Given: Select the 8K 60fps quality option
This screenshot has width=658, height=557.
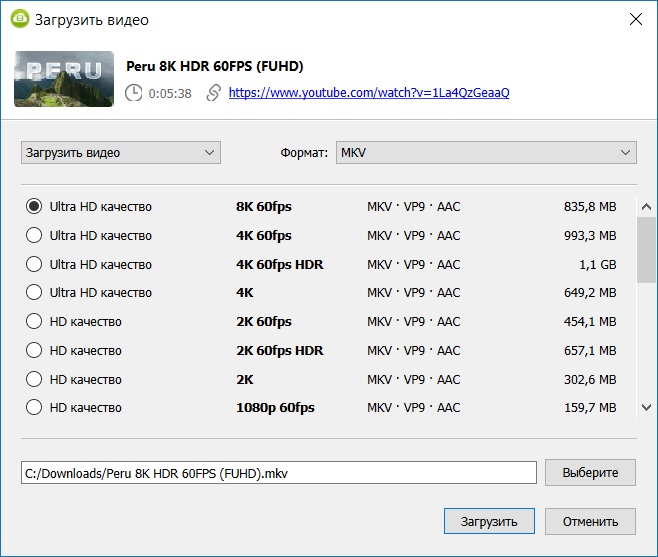Looking at the screenshot, I should coord(34,207).
